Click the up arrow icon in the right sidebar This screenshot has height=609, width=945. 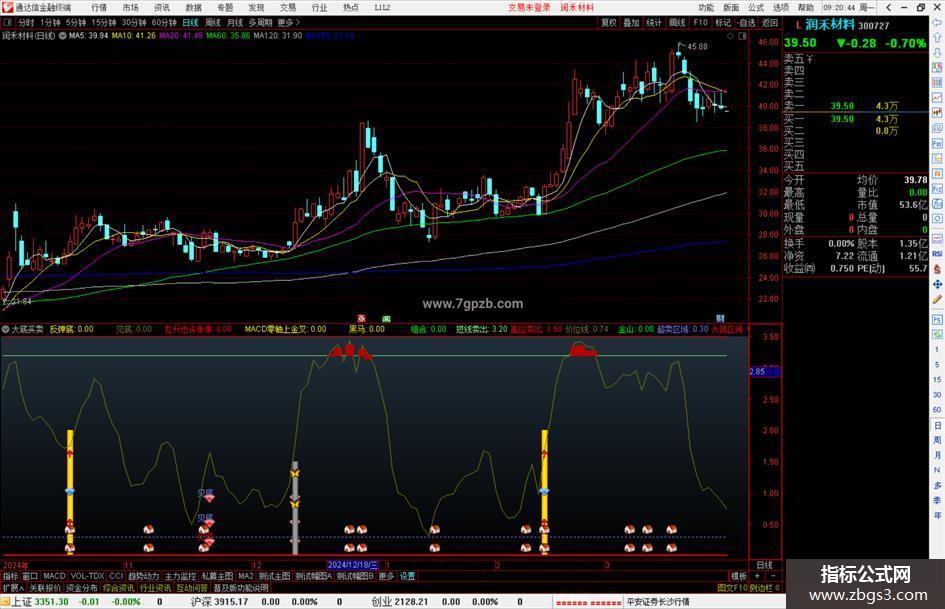937,37
